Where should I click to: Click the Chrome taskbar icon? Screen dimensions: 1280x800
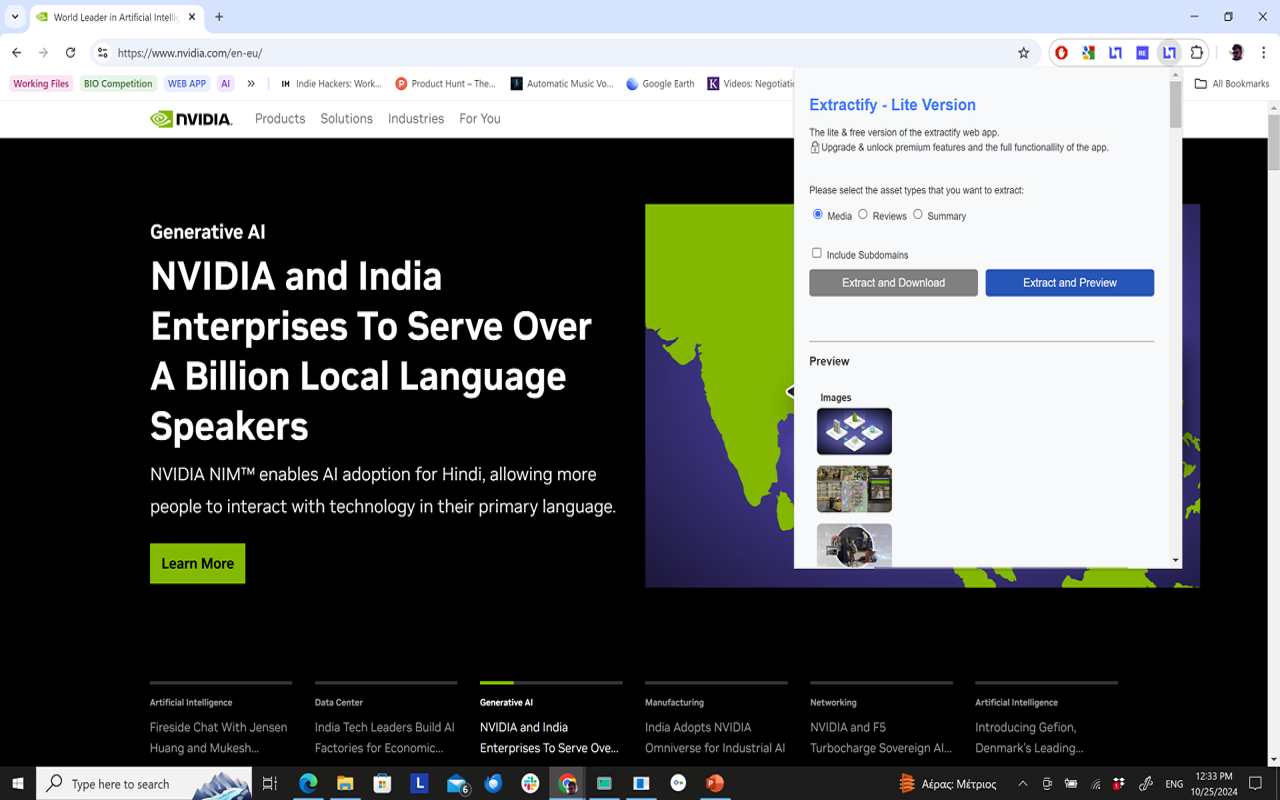(568, 784)
